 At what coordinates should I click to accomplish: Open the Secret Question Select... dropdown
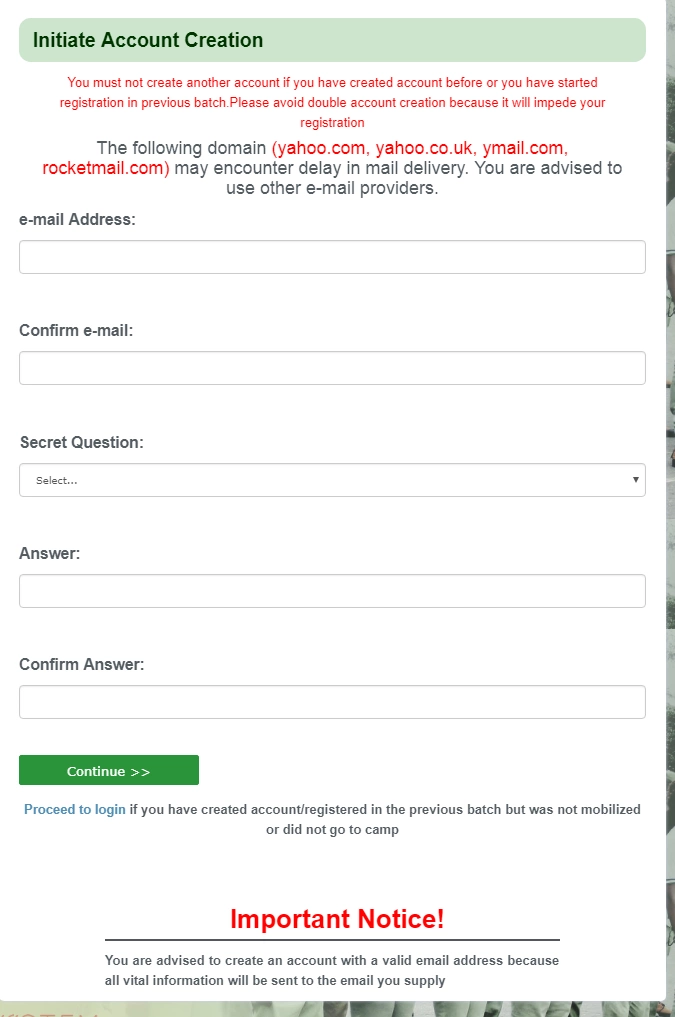(x=332, y=480)
